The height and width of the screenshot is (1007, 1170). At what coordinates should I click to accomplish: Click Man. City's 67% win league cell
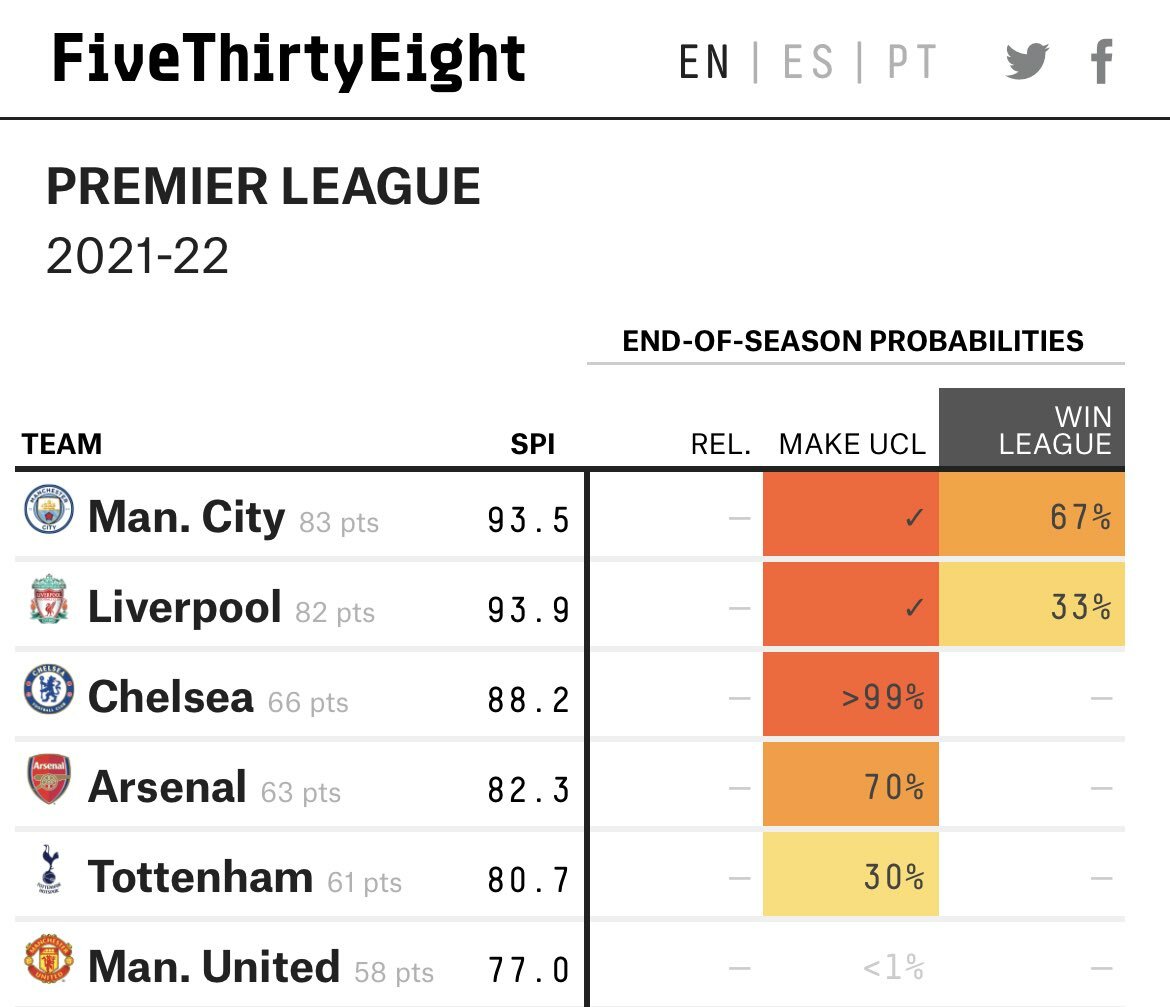[x=1032, y=516]
